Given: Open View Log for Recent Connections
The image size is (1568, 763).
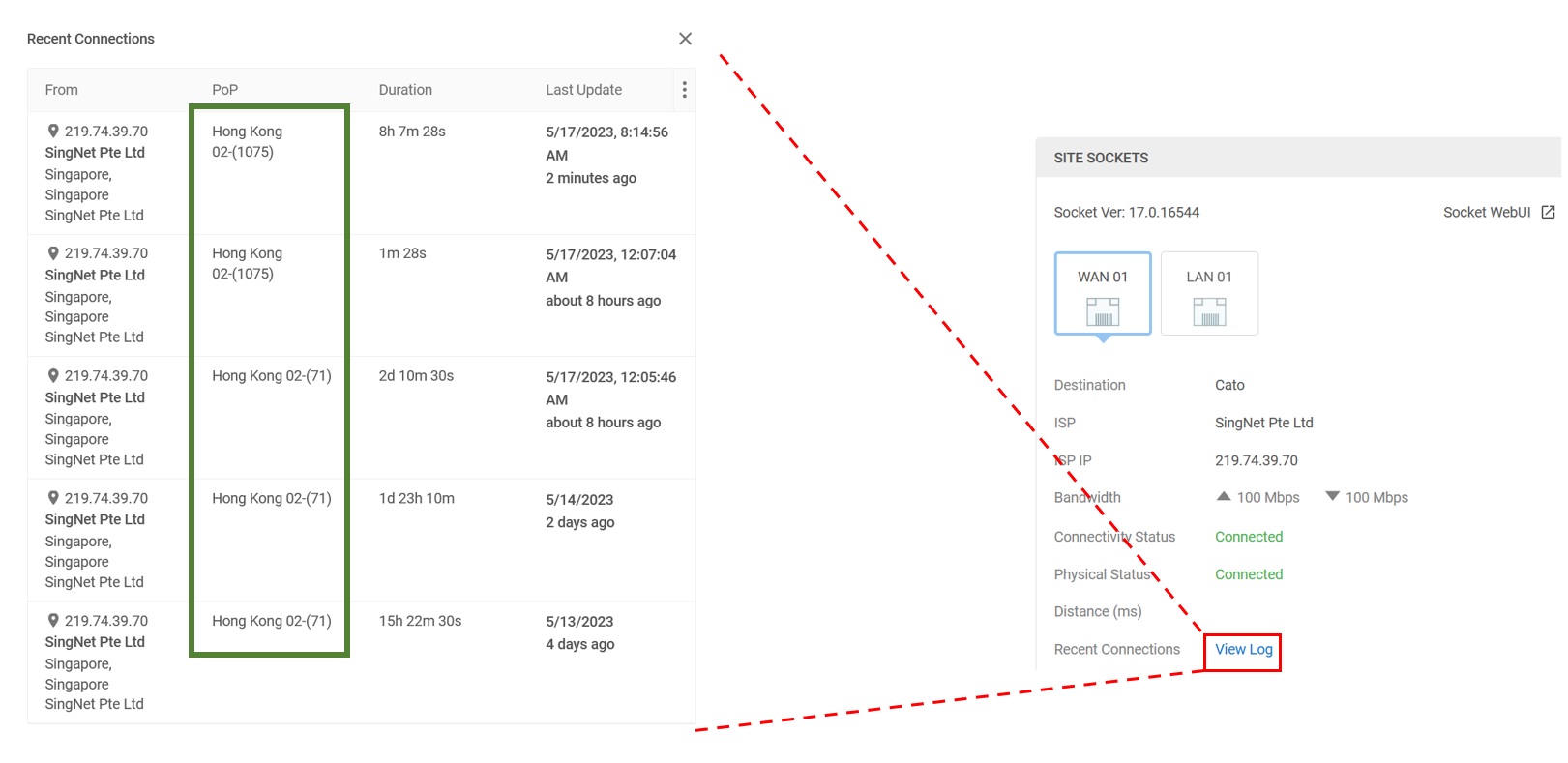Looking at the screenshot, I should click(1243, 650).
